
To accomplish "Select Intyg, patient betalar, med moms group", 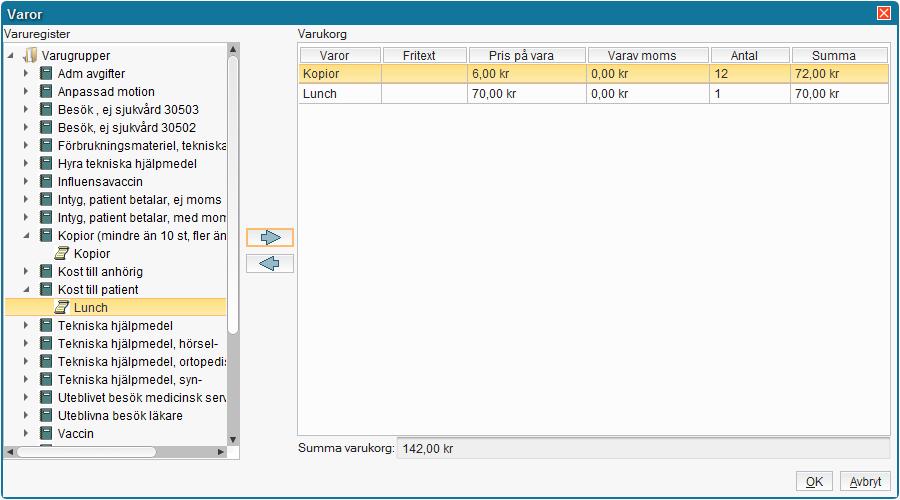I will [142, 218].
